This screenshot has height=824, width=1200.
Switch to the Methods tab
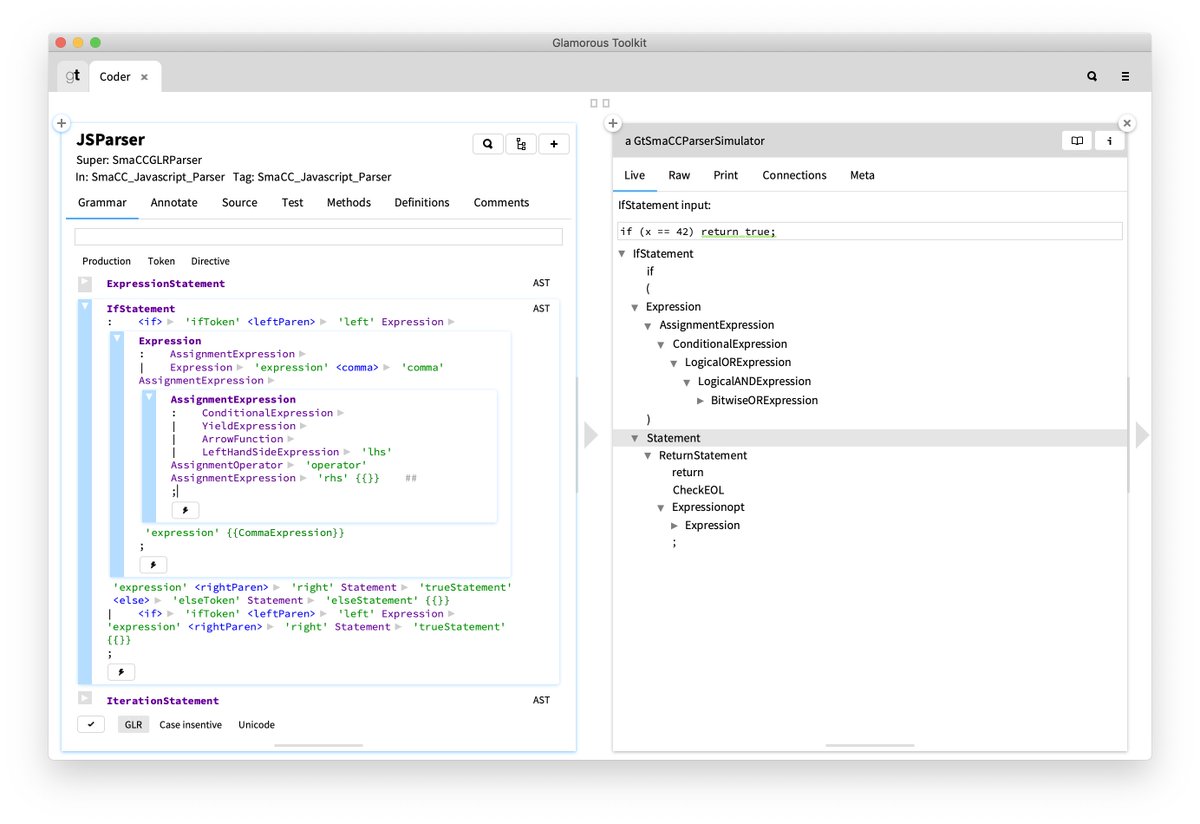tap(349, 202)
